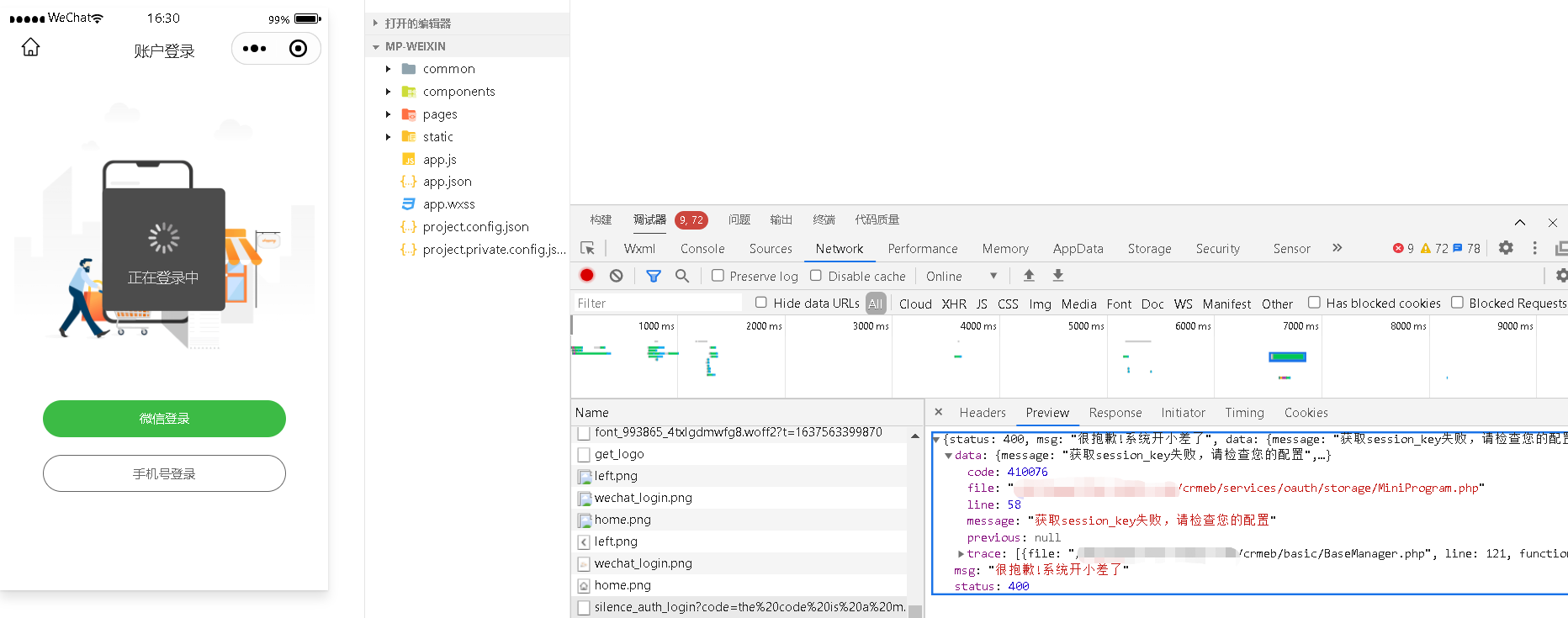The image size is (1568, 618).
Task: Open DevTools more options kebab menu
Action: tap(1535, 248)
